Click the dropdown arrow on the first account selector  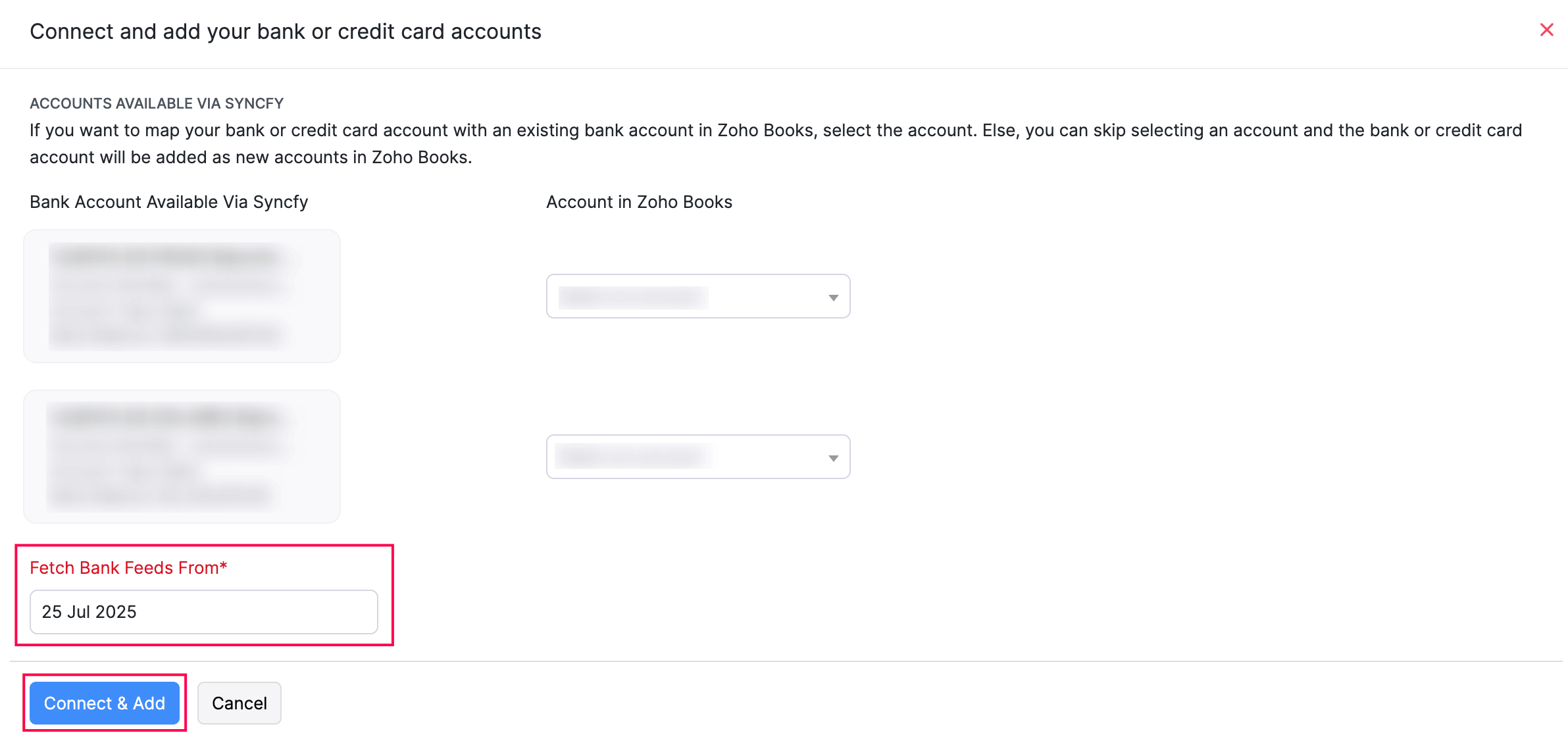tap(833, 297)
